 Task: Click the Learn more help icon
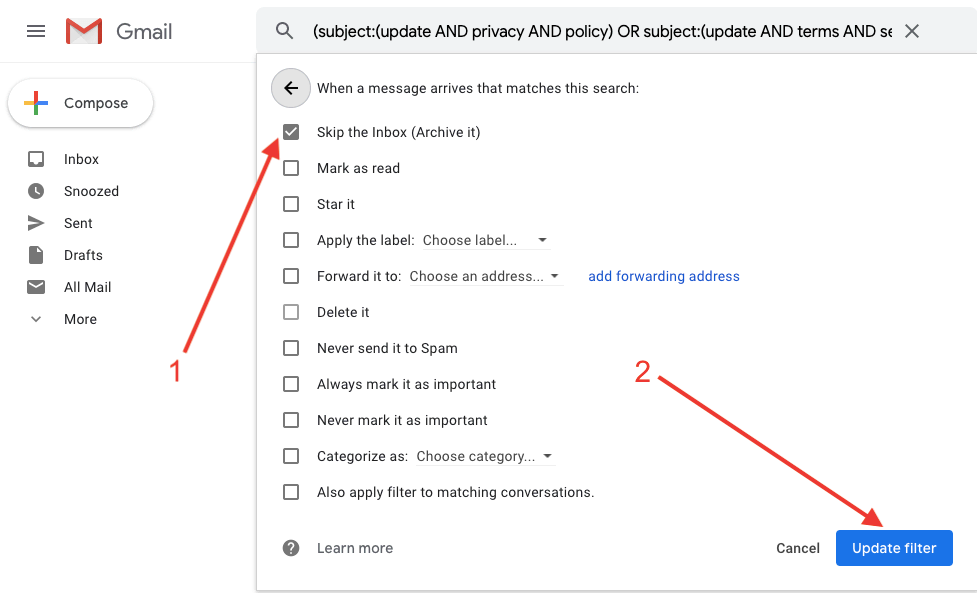(291, 548)
